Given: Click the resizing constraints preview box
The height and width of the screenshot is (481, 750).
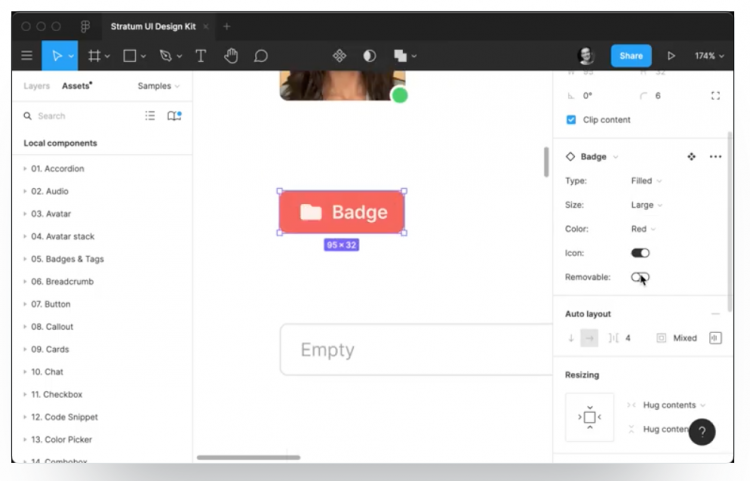Looking at the screenshot, I should coord(589,417).
